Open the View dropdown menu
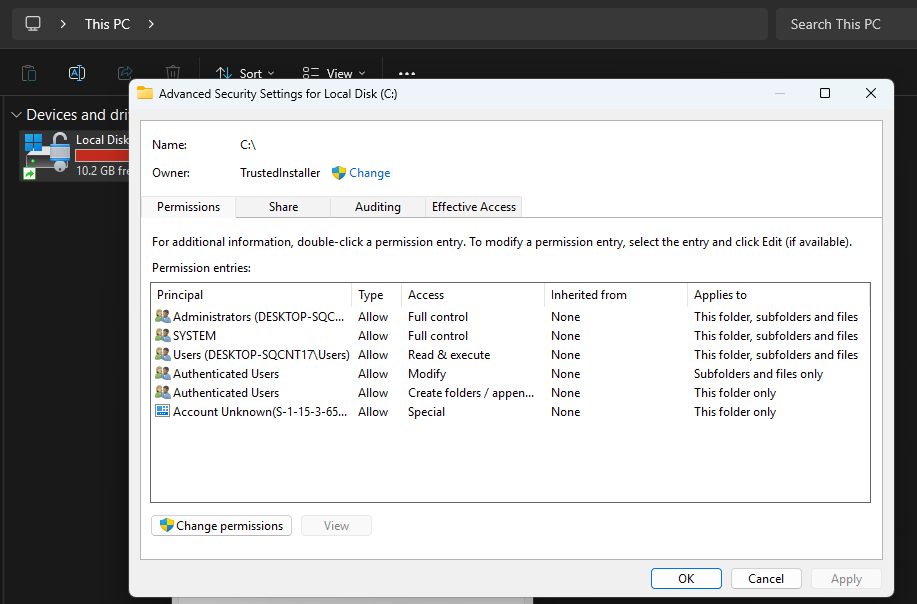 point(333,72)
